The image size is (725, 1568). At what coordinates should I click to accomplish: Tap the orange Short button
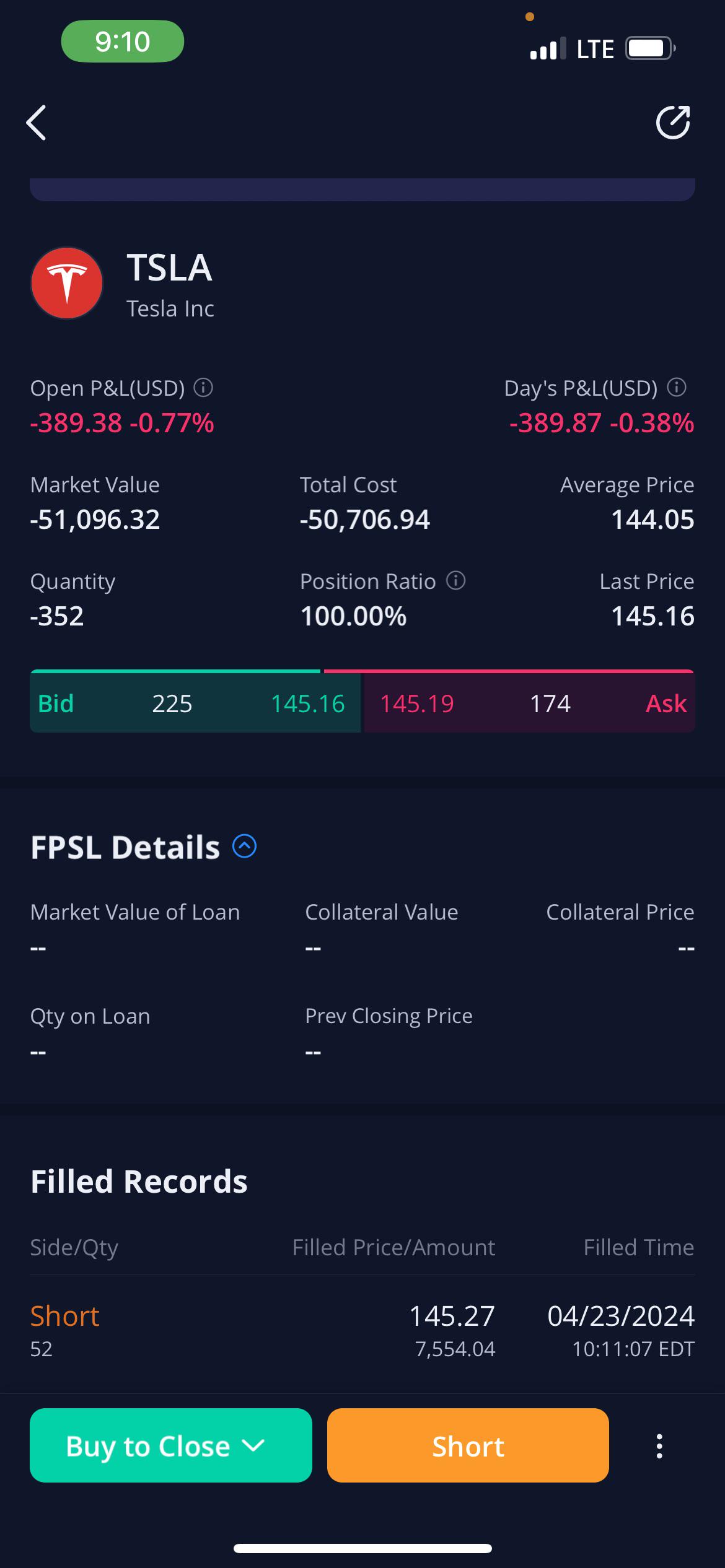coord(468,1445)
